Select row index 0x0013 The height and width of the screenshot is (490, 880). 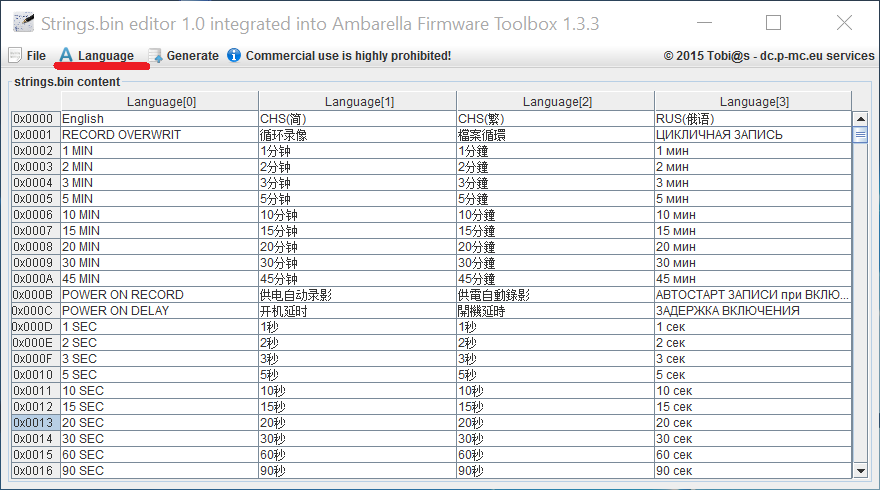click(x=36, y=423)
